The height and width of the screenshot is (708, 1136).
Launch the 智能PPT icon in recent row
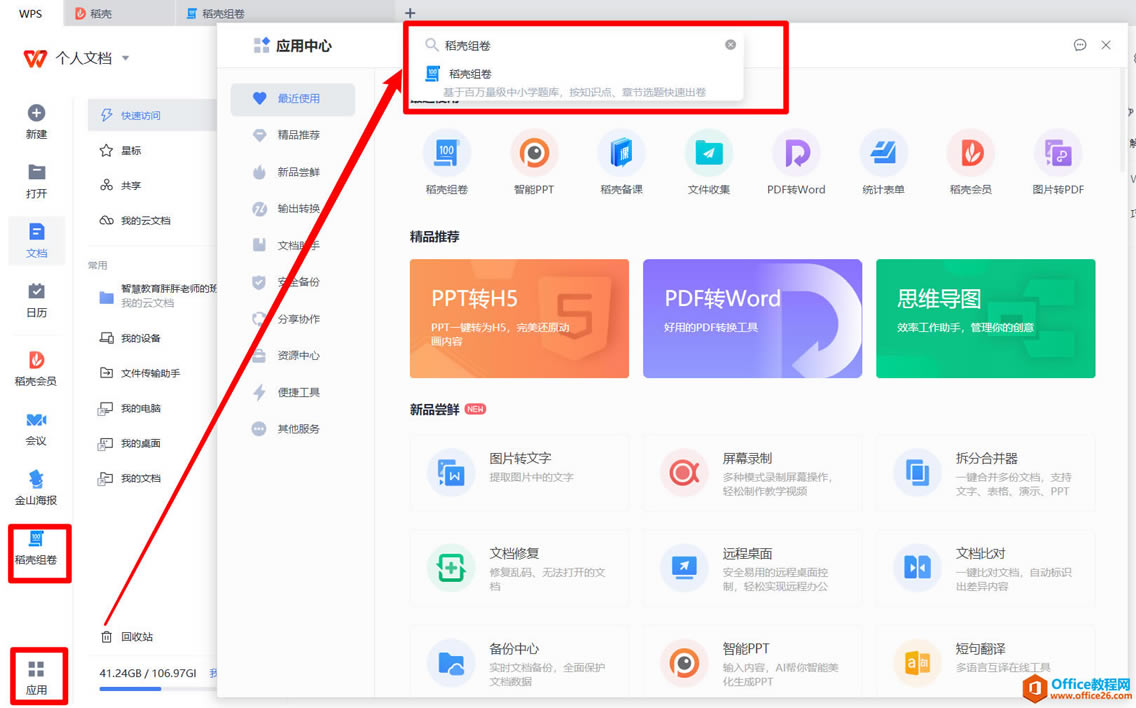pyautogui.click(x=534, y=154)
